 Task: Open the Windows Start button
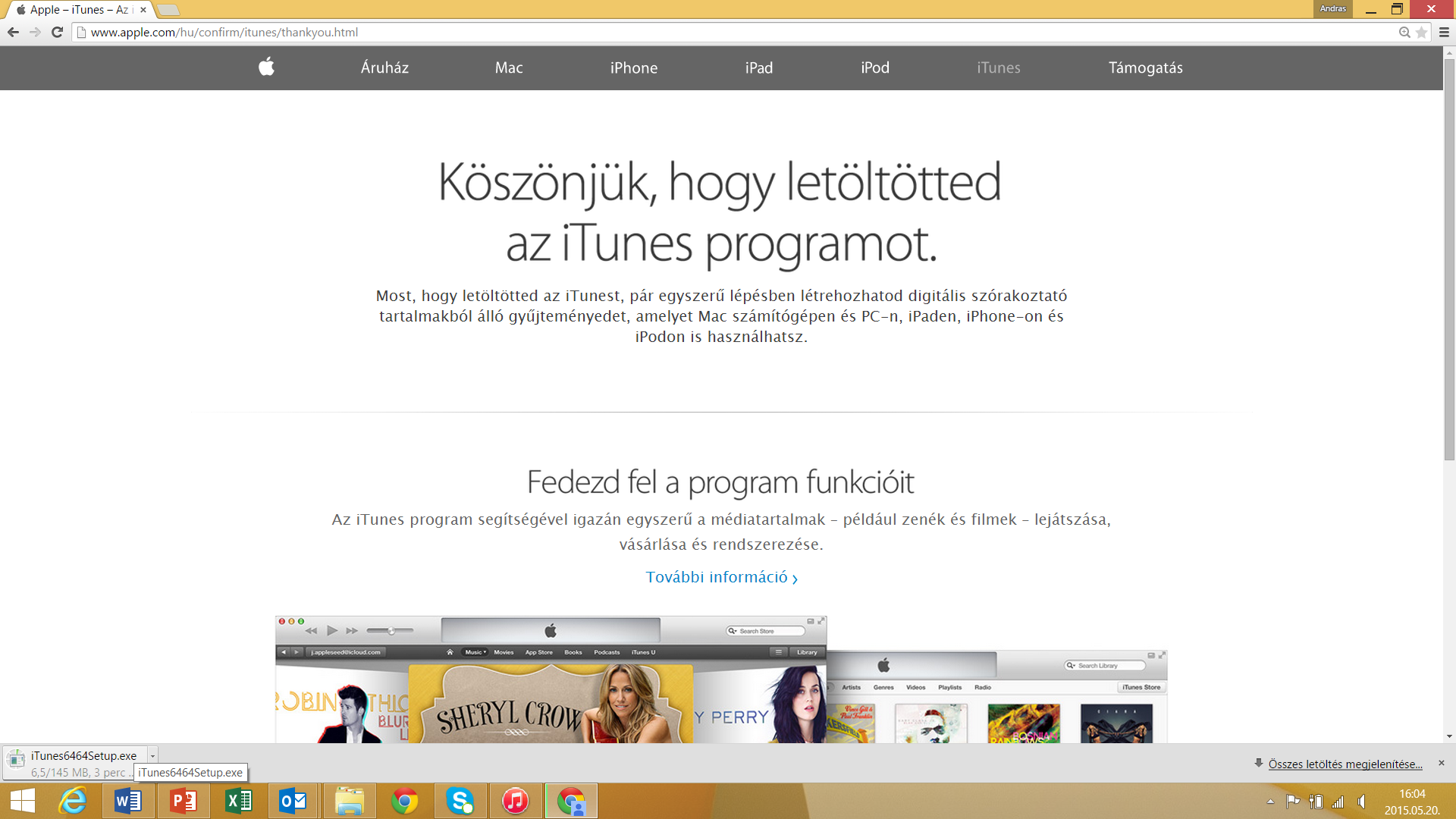click(x=23, y=801)
